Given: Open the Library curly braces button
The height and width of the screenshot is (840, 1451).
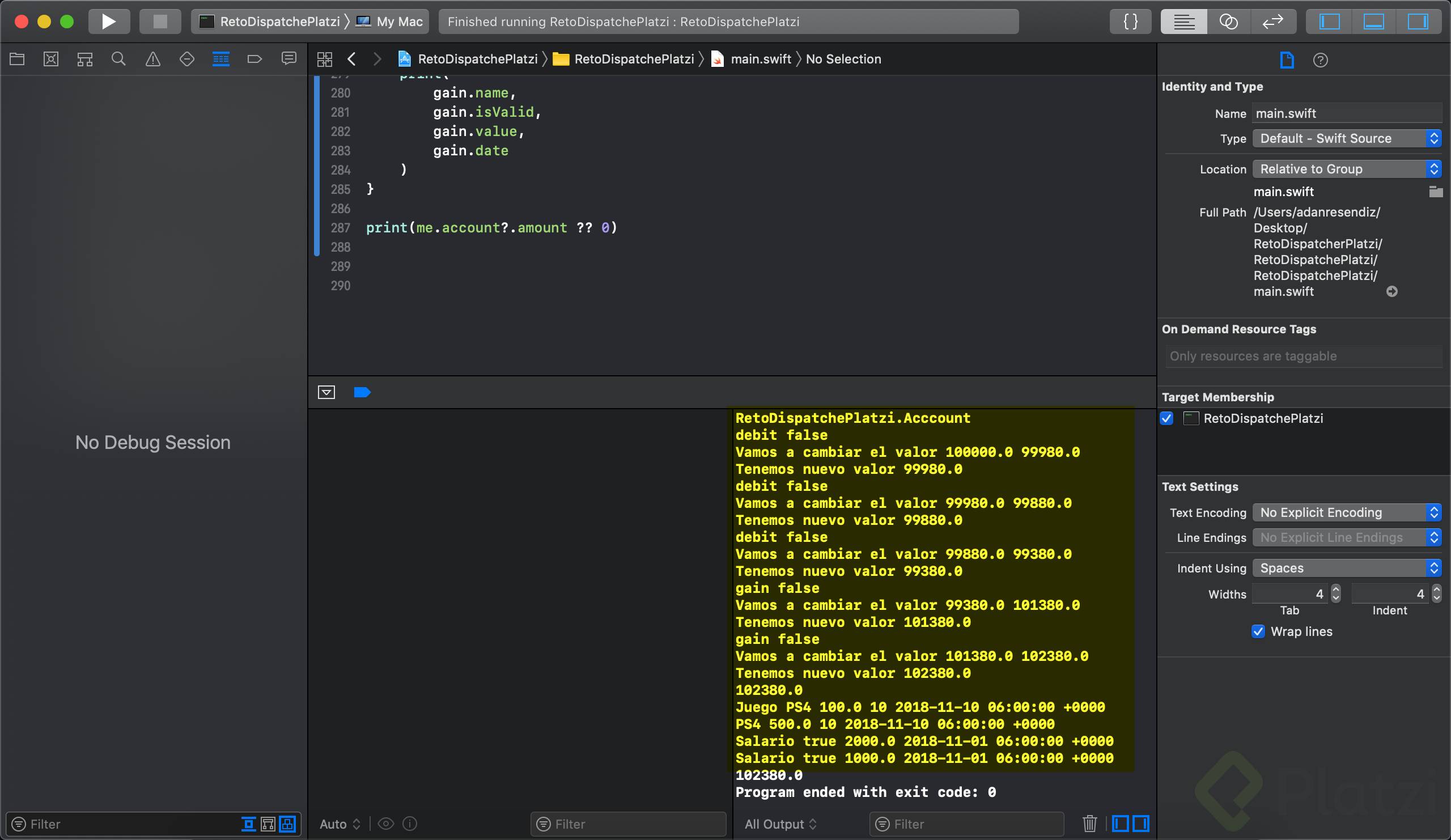Looking at the screenshot, I should (x=1130, y=22).
